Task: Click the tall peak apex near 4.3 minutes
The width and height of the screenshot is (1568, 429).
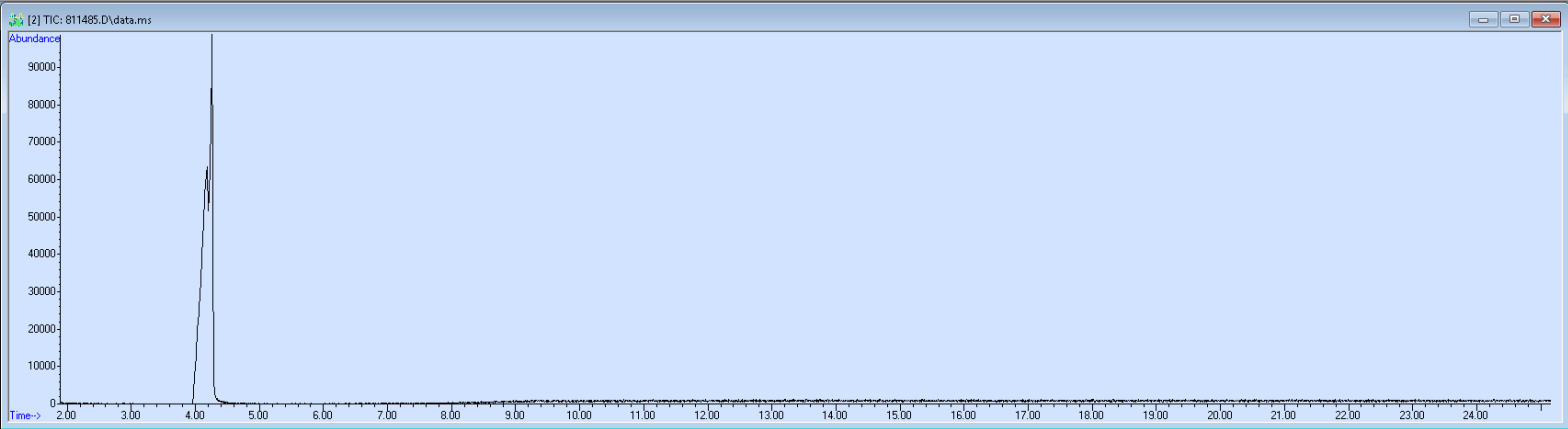Action: pyautogui.click(x=212, y=36)
